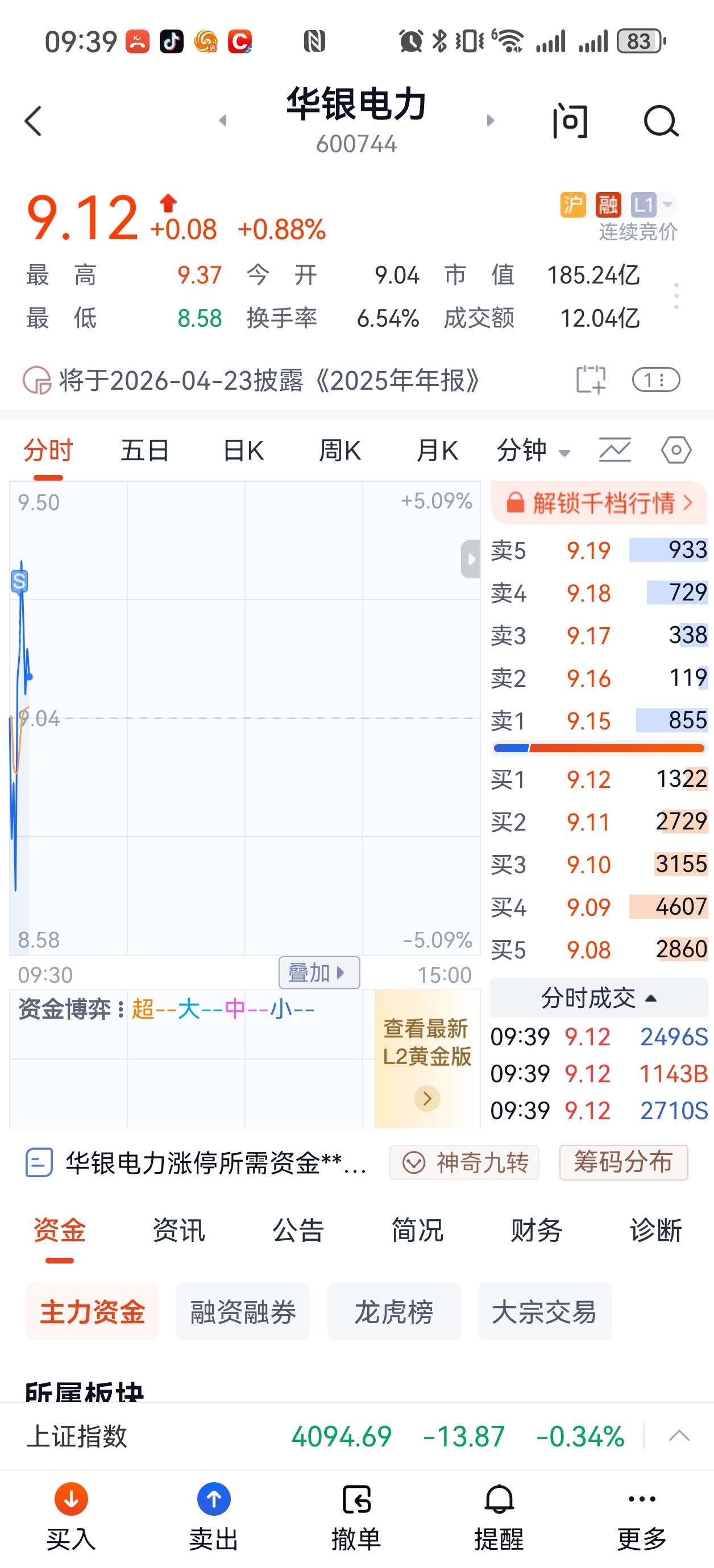Select the 龙虎榜 sub-tab
Screen dimensions: 714x1568
tap(394, 1312)
